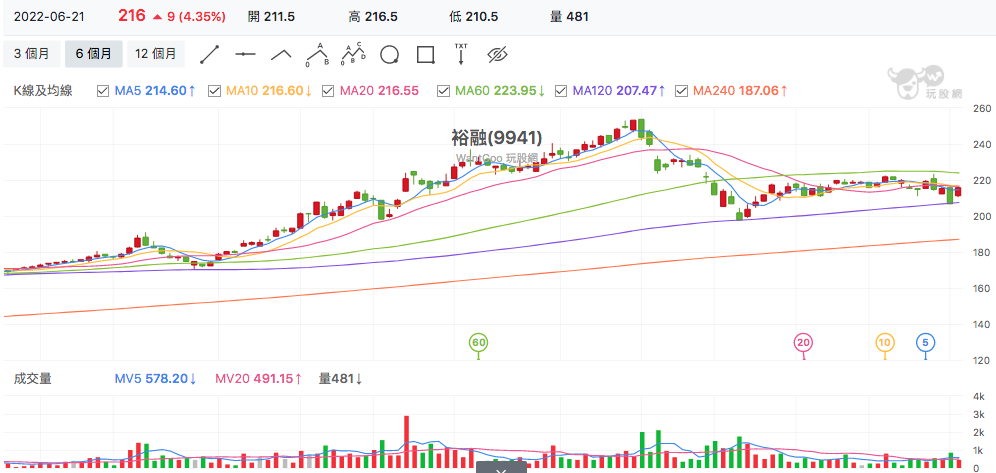Click the blue 5 MA marker

tap(925, 343)
